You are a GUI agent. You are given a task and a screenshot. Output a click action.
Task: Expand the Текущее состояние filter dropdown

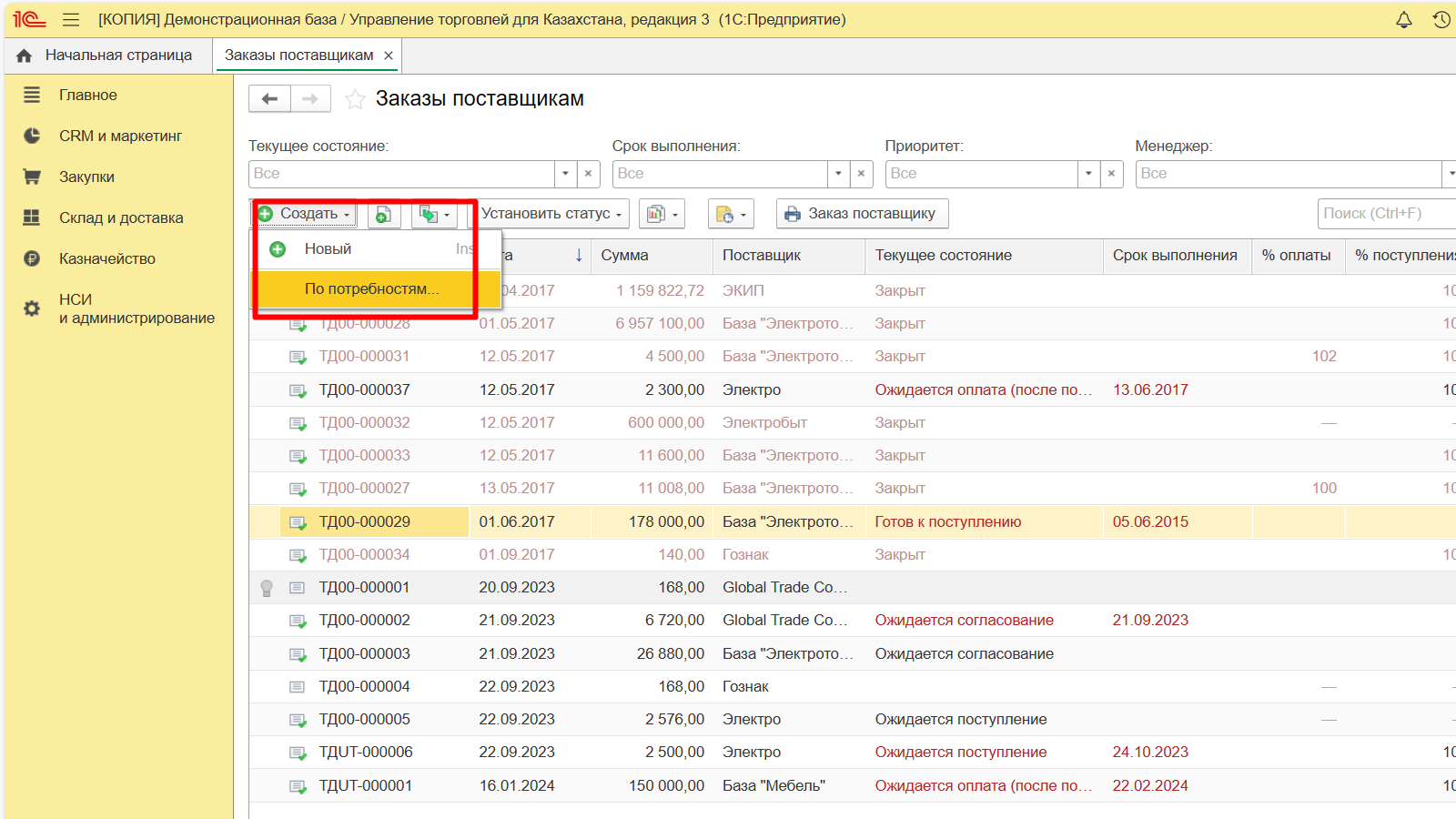click(565, 173)
